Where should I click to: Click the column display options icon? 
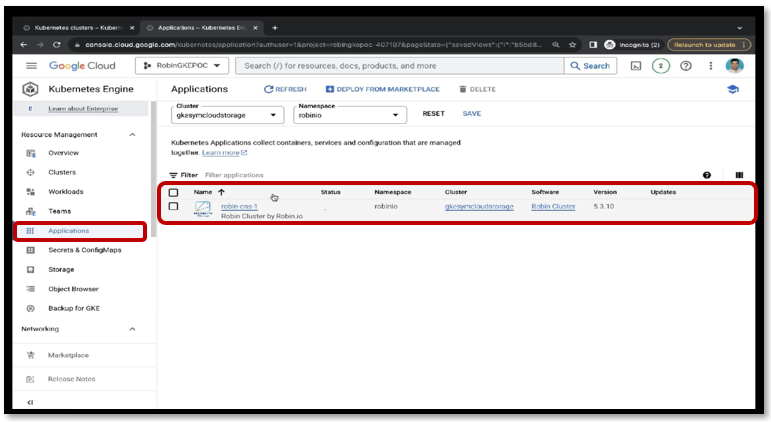tap(739, 175)
